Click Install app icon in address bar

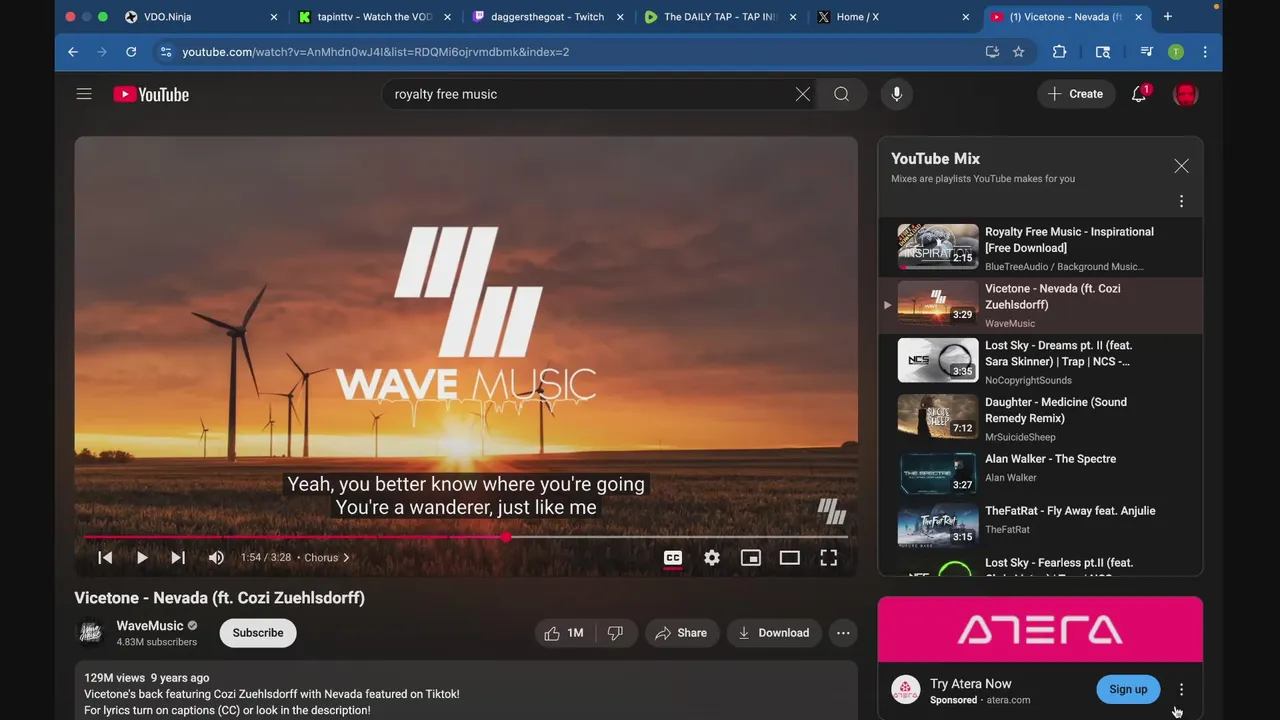coord(992,52)
